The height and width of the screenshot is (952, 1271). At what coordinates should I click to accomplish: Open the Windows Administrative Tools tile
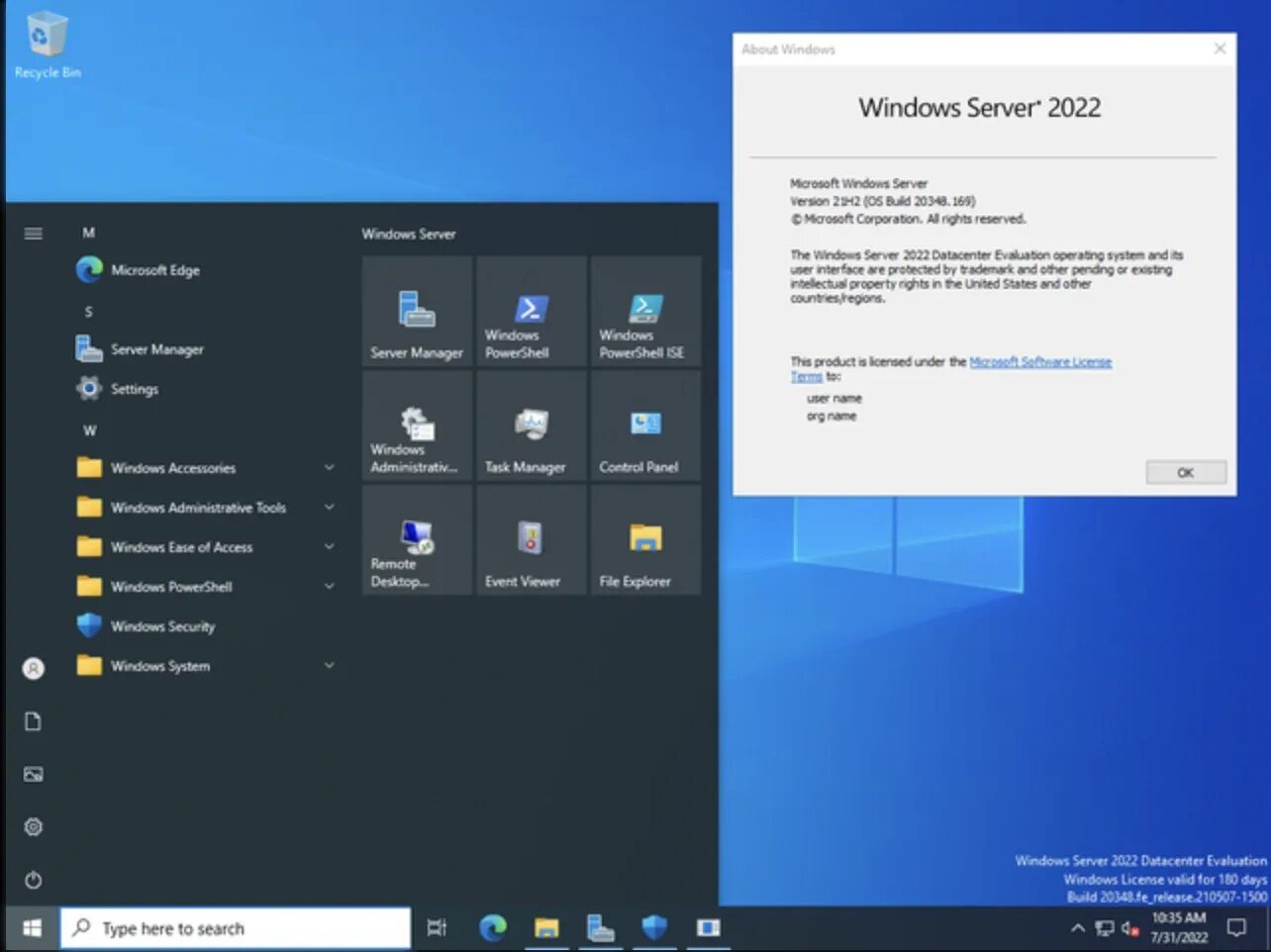point(417,426)
